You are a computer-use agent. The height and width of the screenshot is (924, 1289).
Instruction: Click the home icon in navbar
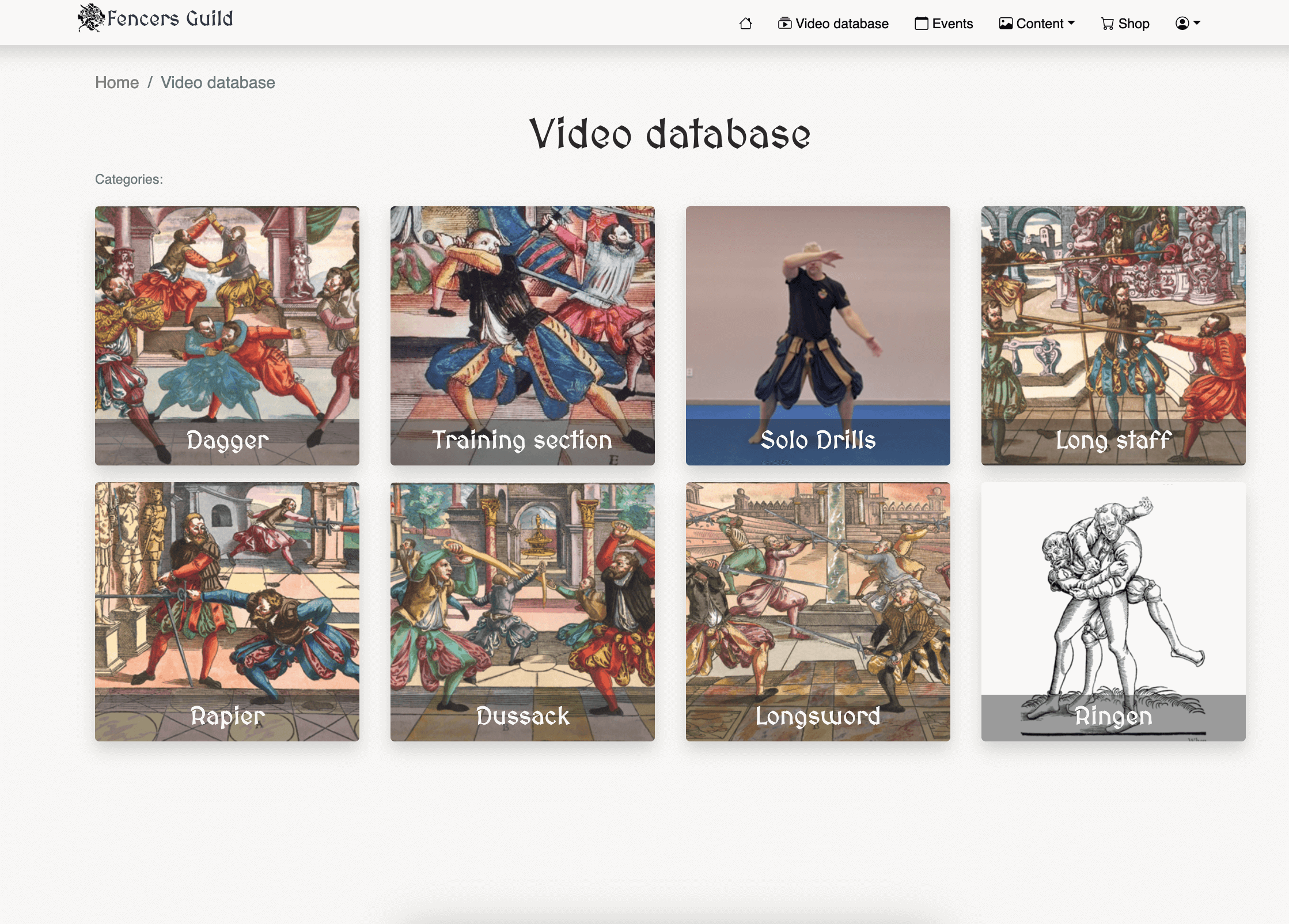[x=745, y=24]
